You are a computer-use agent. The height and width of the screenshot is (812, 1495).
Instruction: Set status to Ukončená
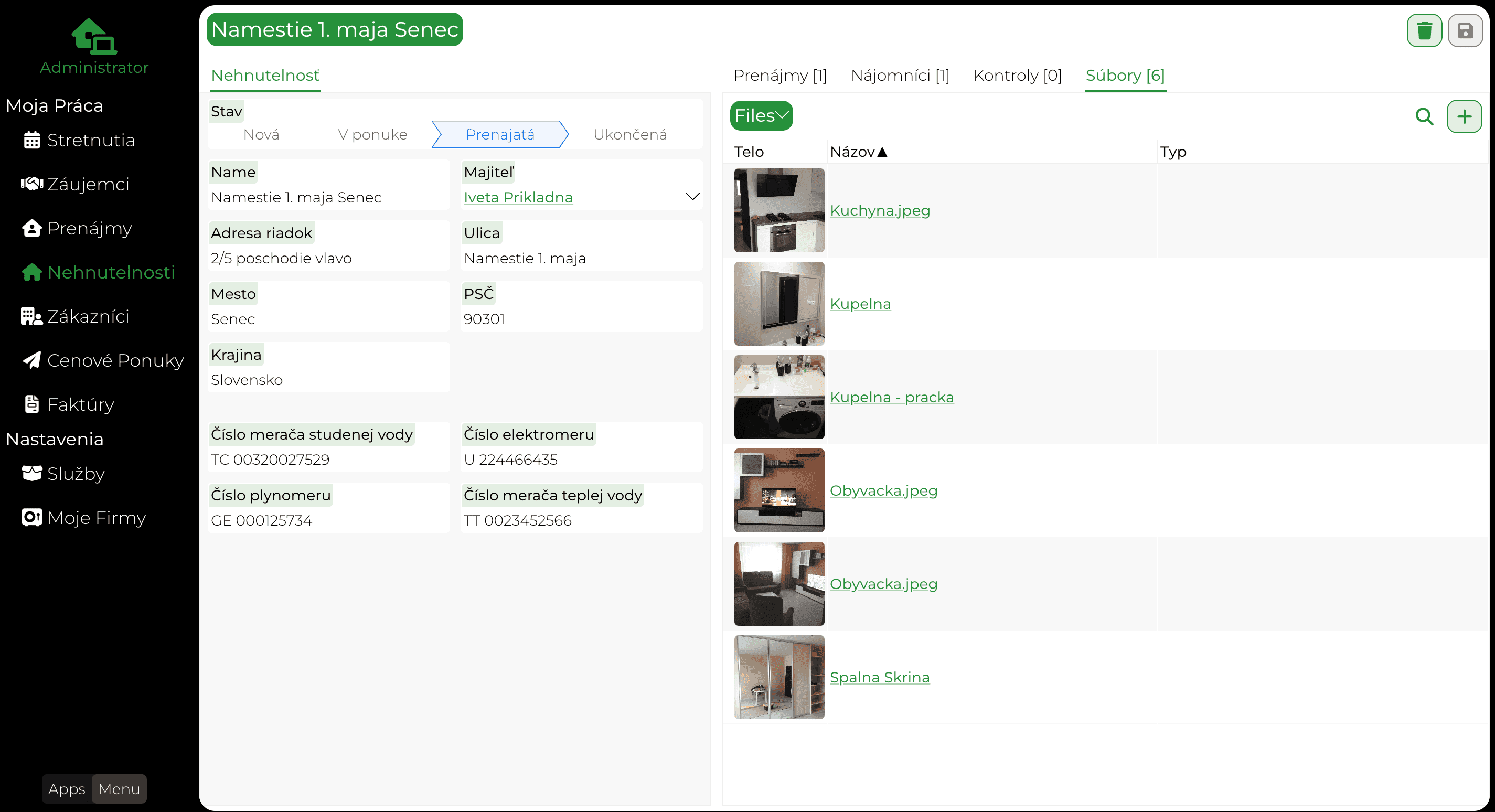(x=629, y=135)
